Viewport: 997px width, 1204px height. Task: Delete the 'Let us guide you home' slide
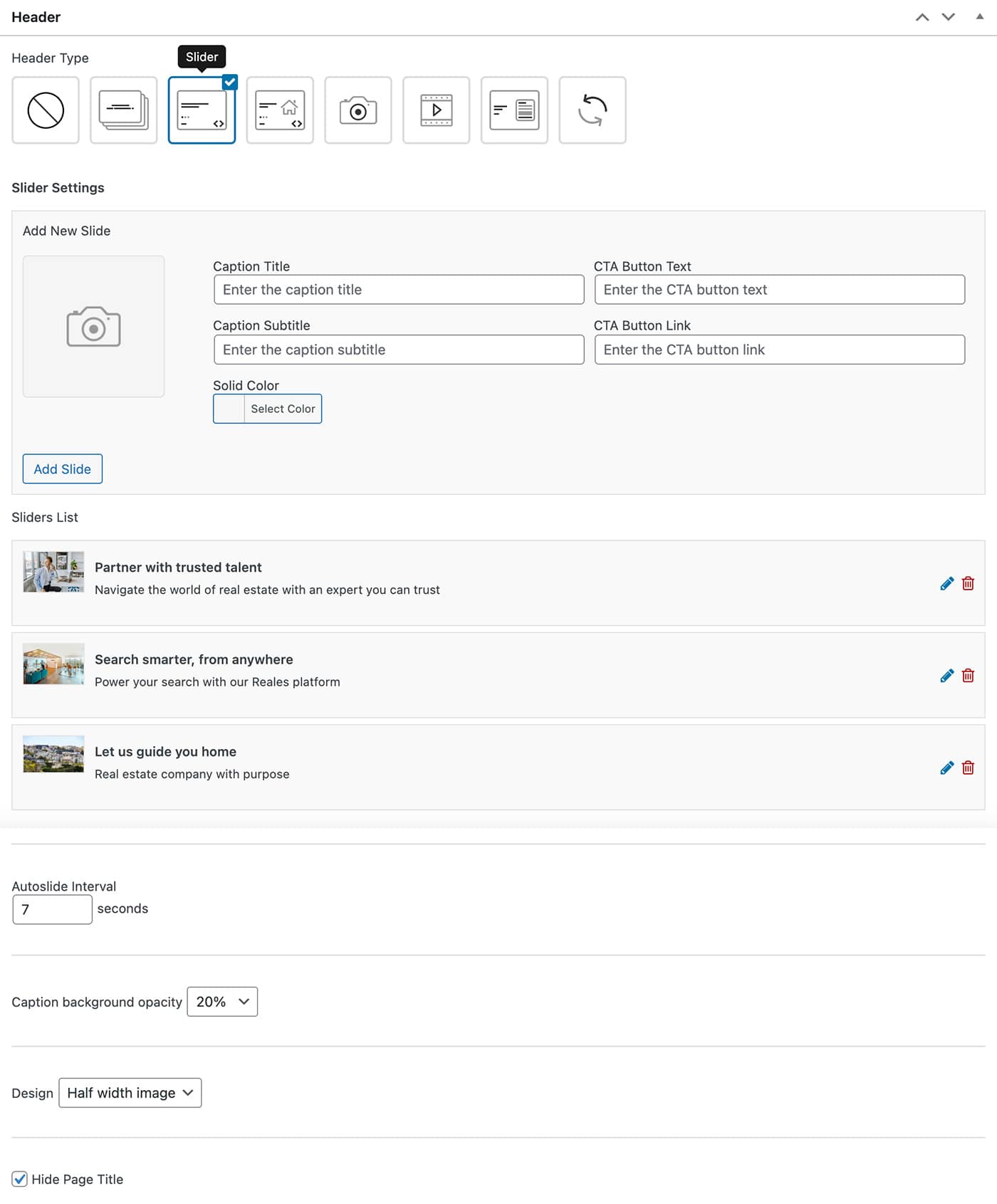pyautogui.click(x=968, y=768)
